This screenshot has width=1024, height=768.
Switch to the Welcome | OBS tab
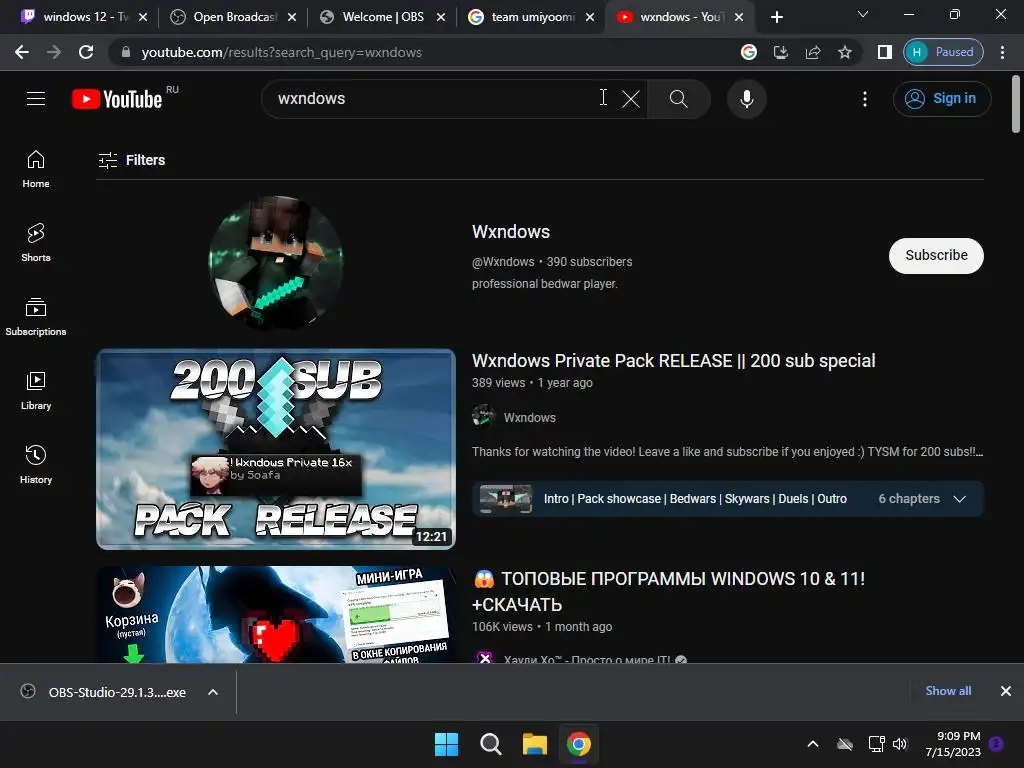374,17
